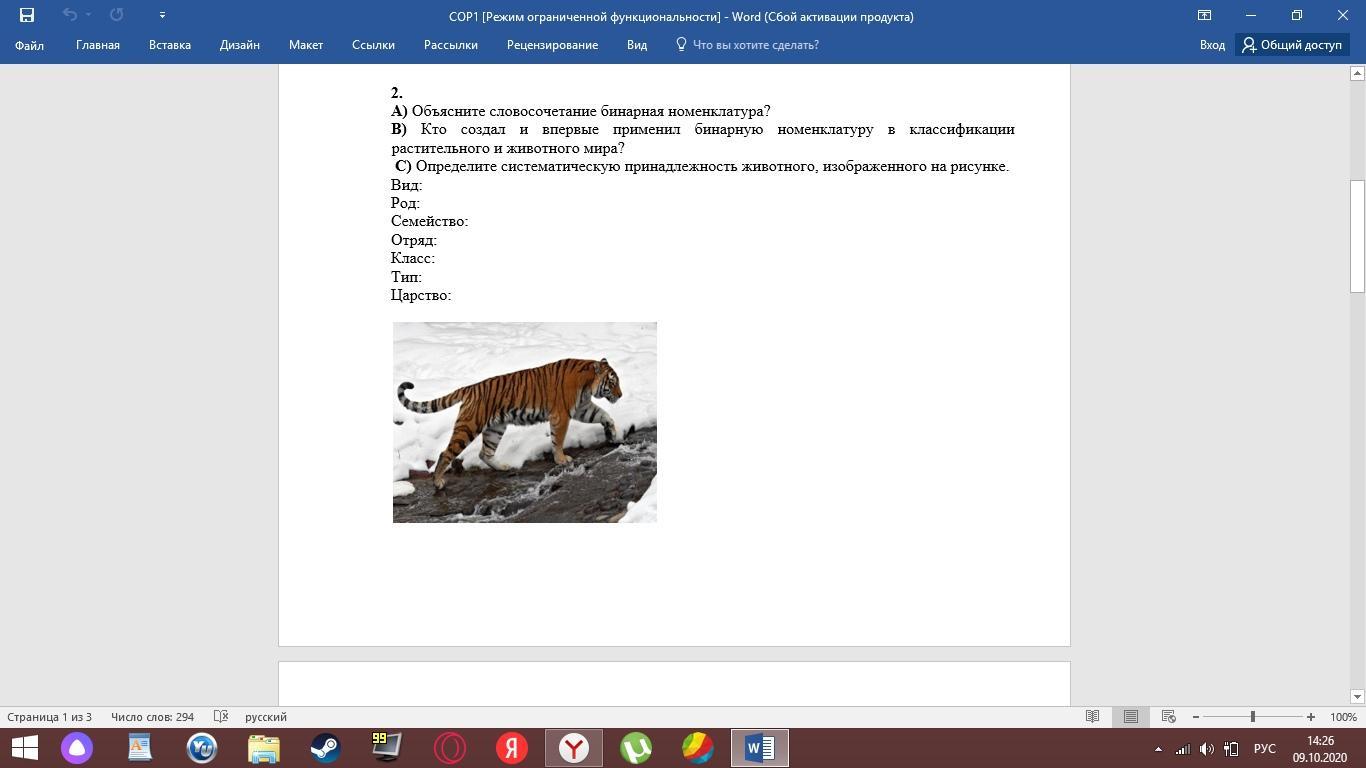
Task: Click the text 'Класс:' in the document
Action: [413, 258]
